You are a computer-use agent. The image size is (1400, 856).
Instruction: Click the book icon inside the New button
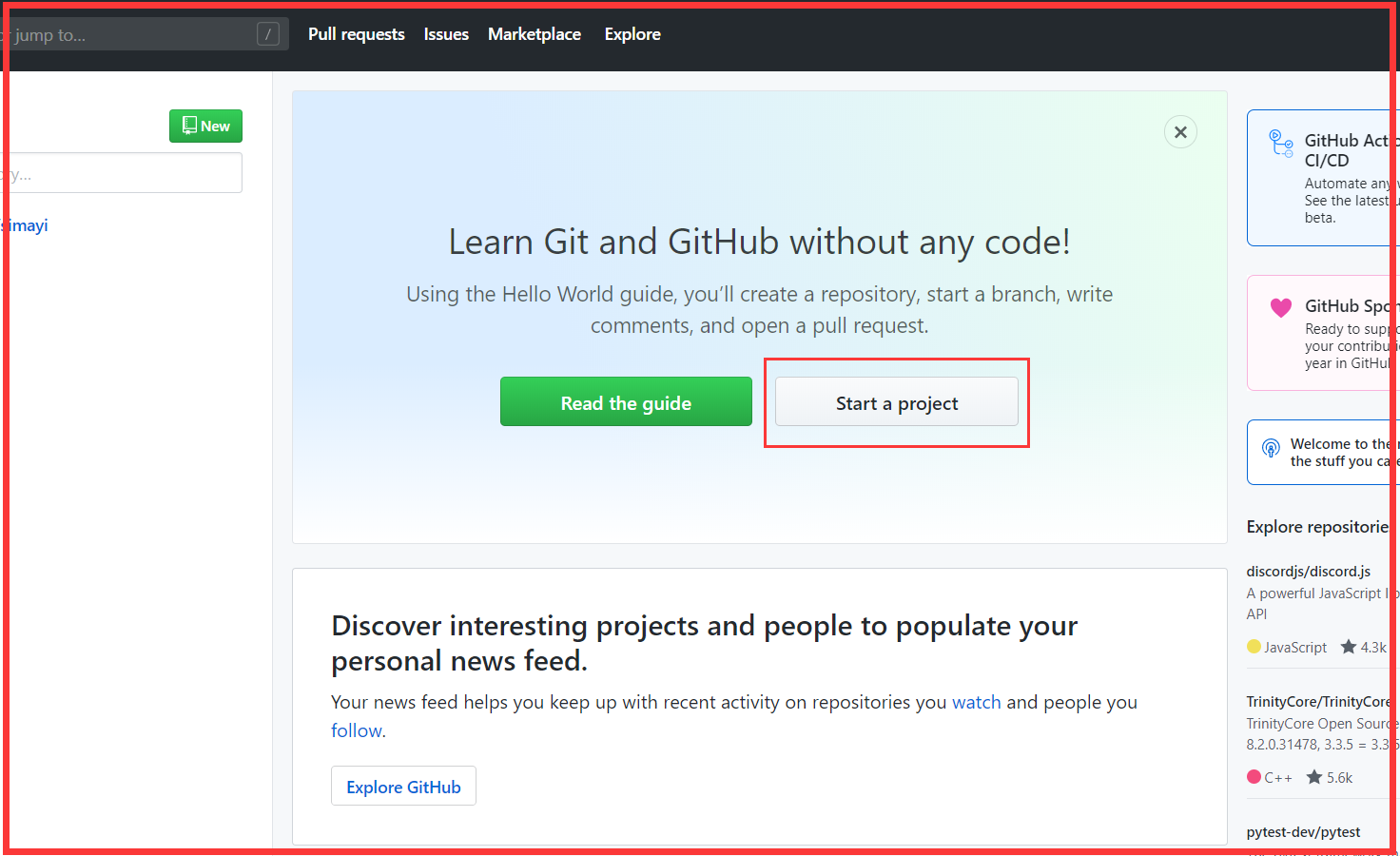188,126
